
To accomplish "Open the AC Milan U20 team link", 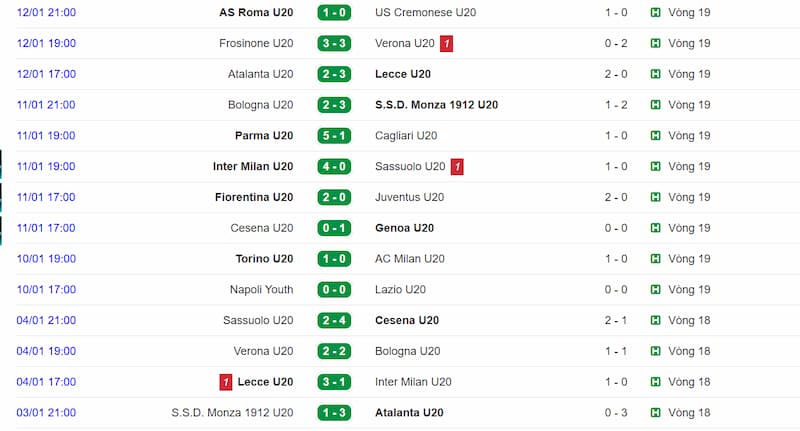I will (410, 259).
